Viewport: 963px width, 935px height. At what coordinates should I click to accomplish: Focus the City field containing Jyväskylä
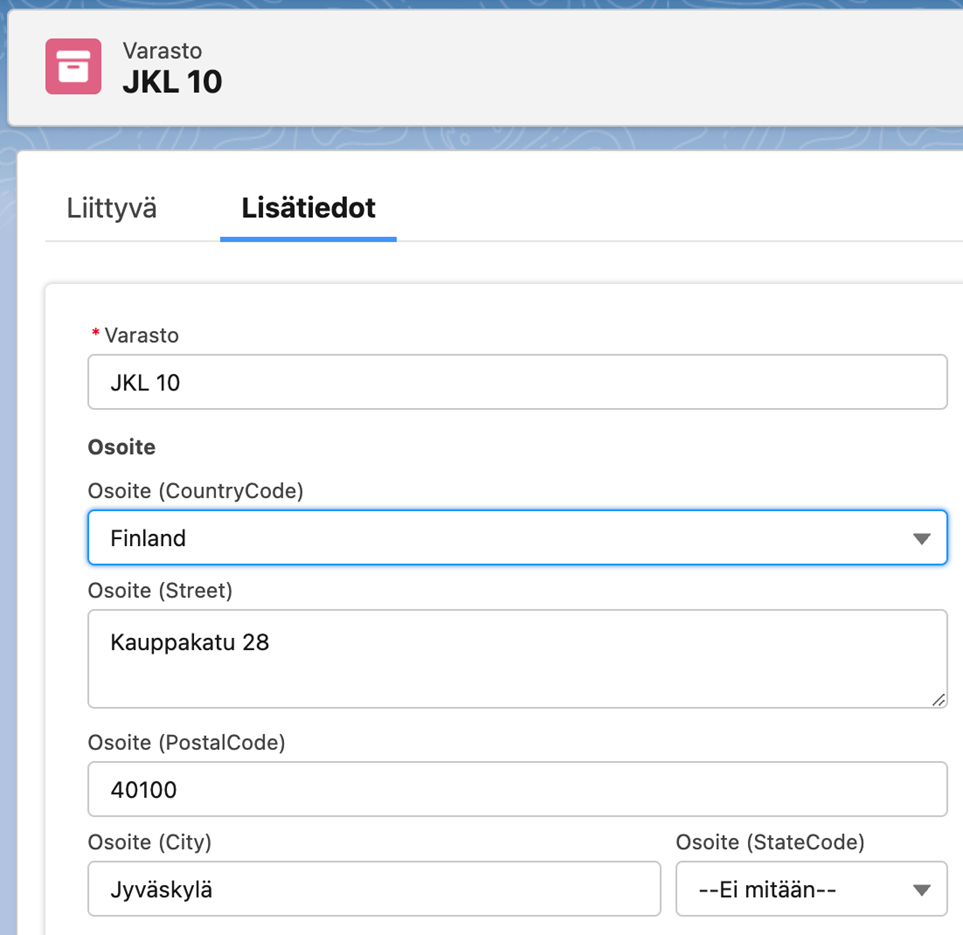click(374, 889)
